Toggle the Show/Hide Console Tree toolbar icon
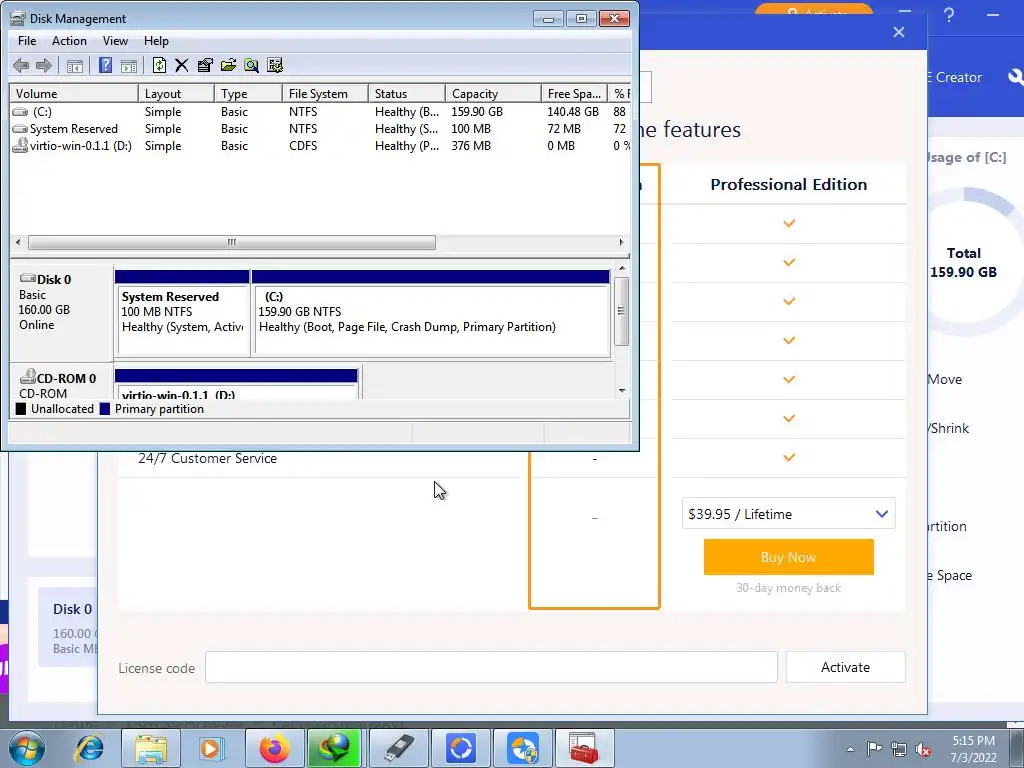 point(74,65)
